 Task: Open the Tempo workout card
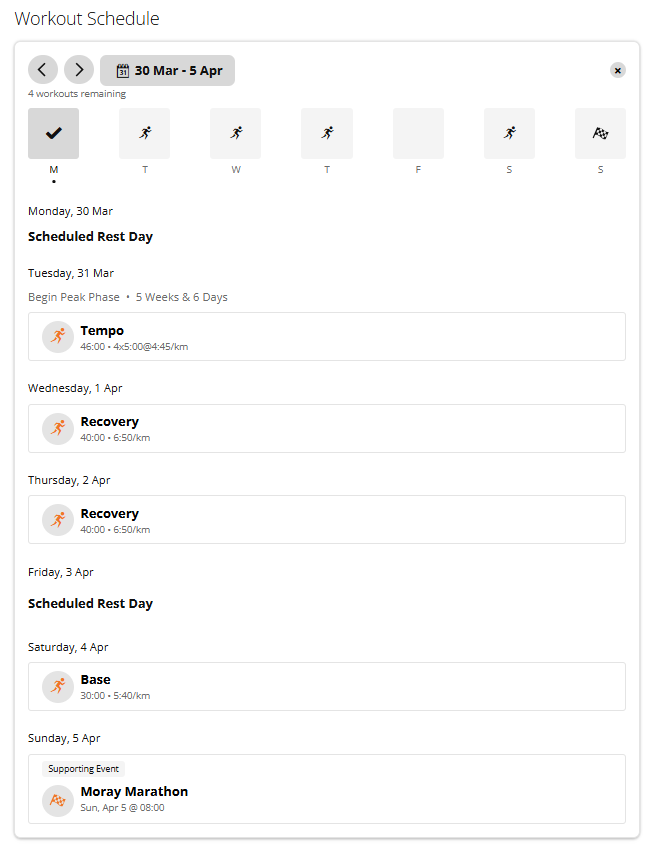click(x=327, y=336)
